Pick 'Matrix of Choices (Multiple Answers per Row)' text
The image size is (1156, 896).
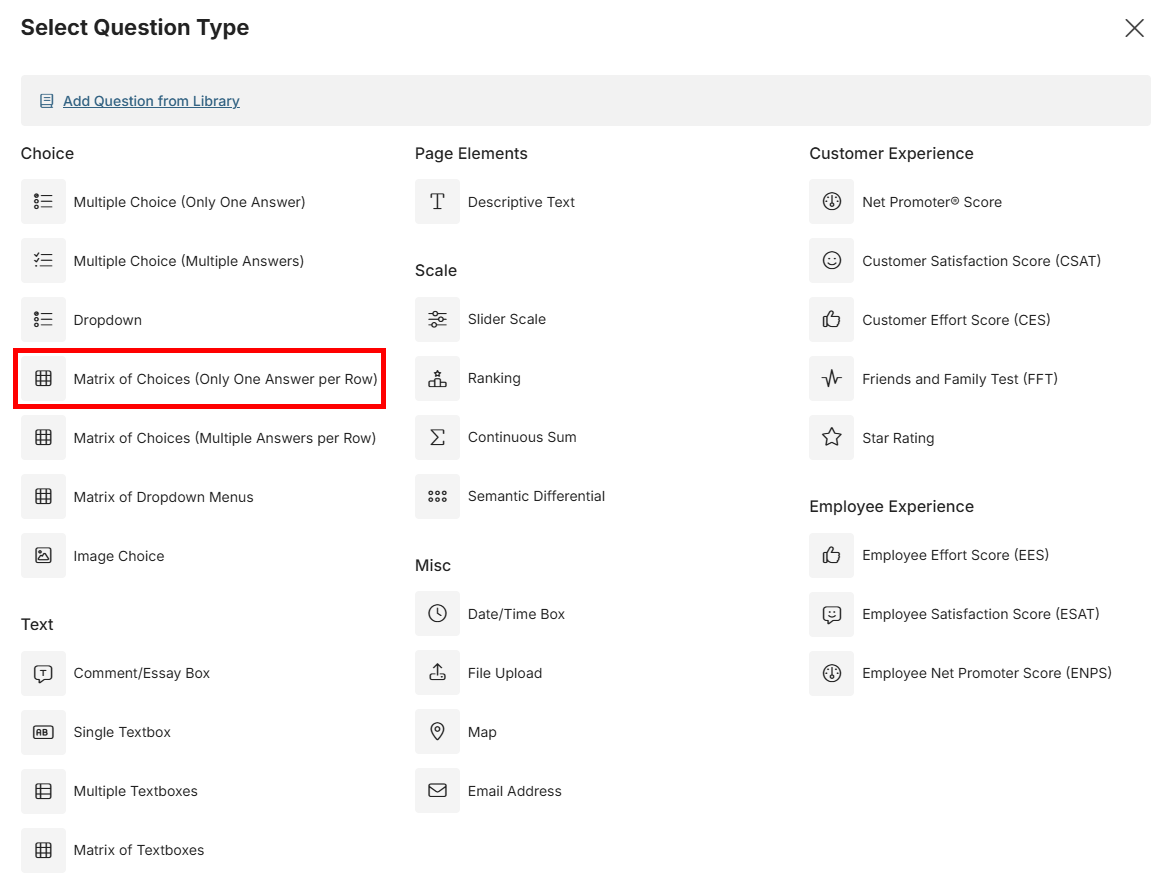click(225, 438)
